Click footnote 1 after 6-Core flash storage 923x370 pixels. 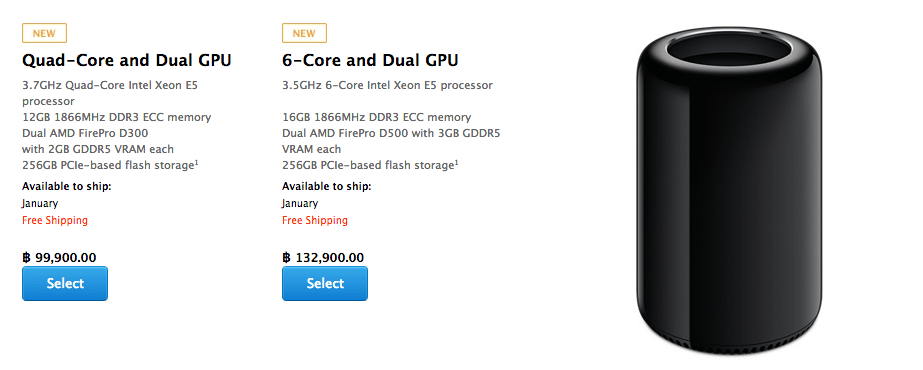pyautogui.click(x=456, y=162)
